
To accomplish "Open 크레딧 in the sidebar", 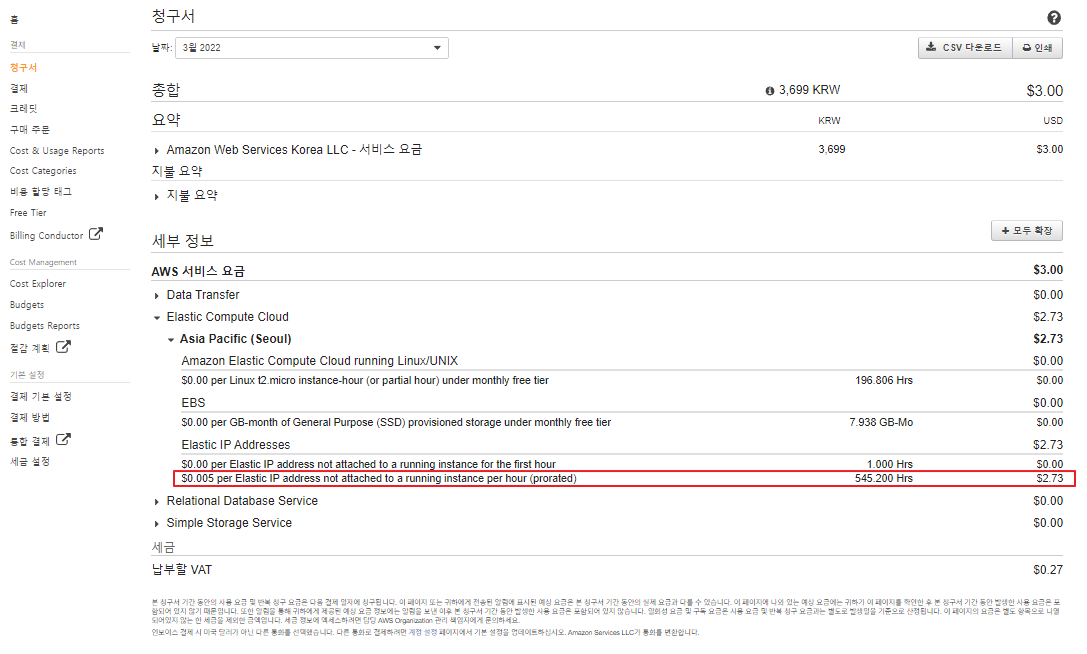I will (x=24, y=108).
